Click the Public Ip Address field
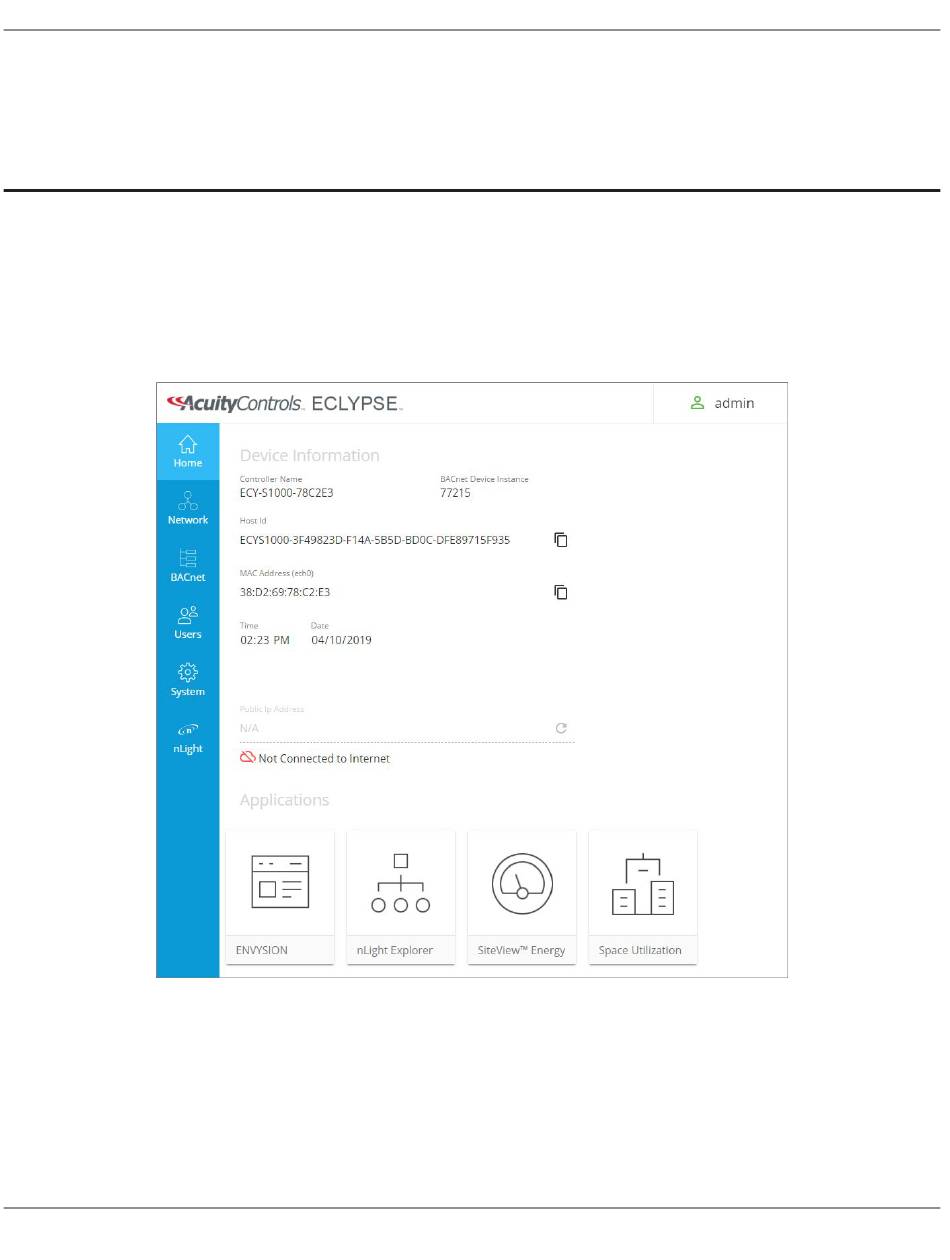This screenshot has height=1260, width=950. (x=407, y=728)
